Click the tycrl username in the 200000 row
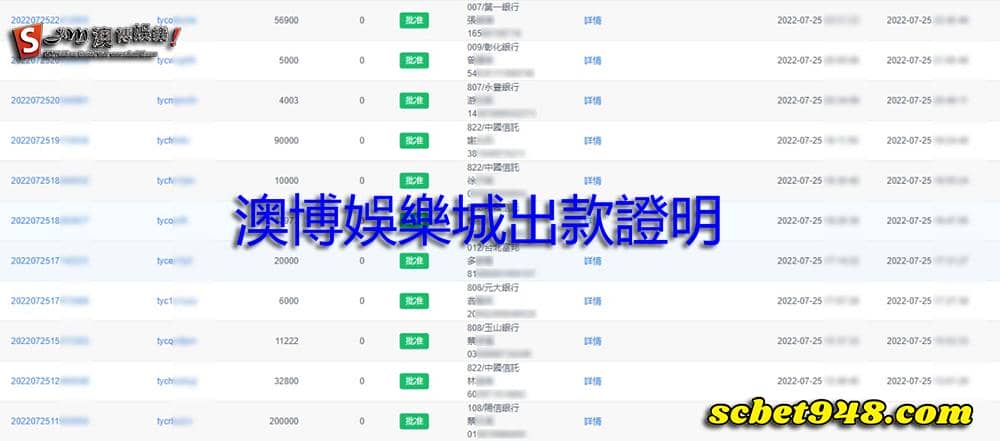Viewport: 1000px width, 441px height. pyautogui.click(x=175, y=421)
